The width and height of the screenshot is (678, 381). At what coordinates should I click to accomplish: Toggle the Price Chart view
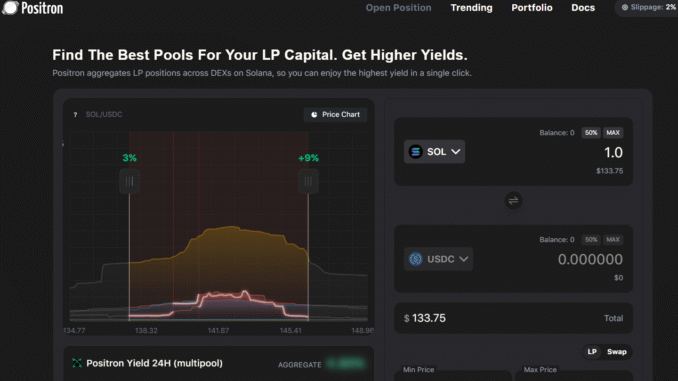pos(336,115)
